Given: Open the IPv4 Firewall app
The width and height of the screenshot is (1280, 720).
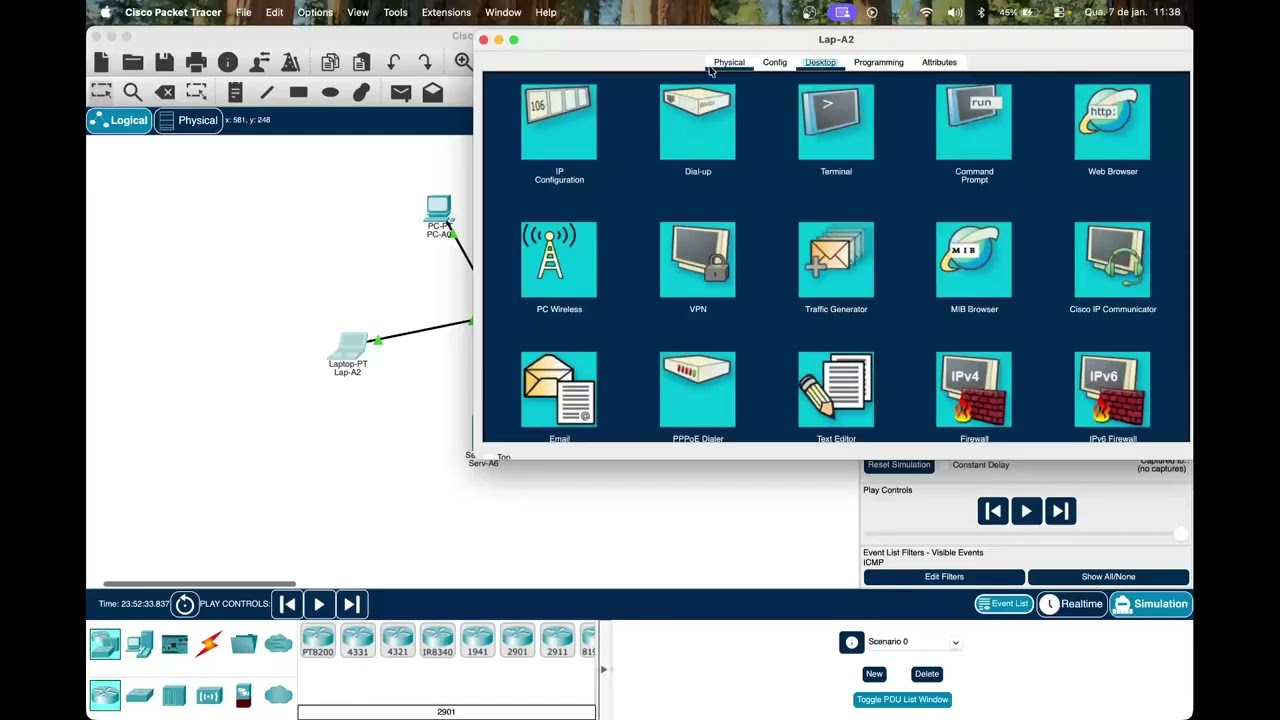Looking at the screenshot, I should click(x=974, y=390).
